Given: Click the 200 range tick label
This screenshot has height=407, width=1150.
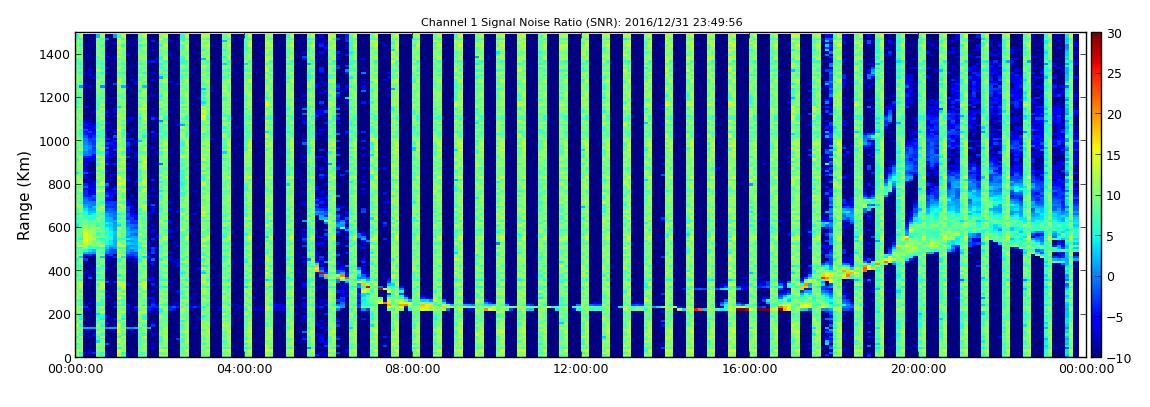Looking at the screenshot, I should tap(59, 314).
